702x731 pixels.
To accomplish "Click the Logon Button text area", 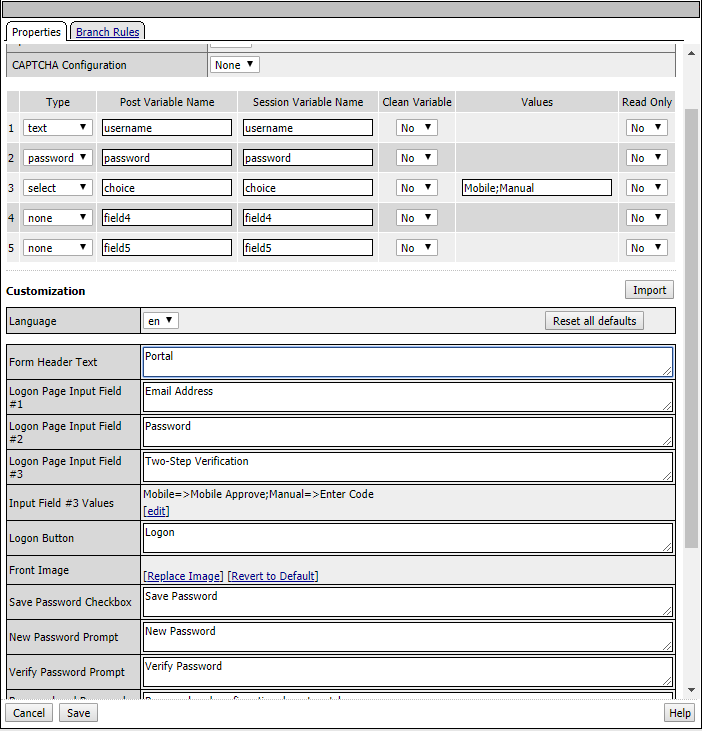I will tap(408, 538).
